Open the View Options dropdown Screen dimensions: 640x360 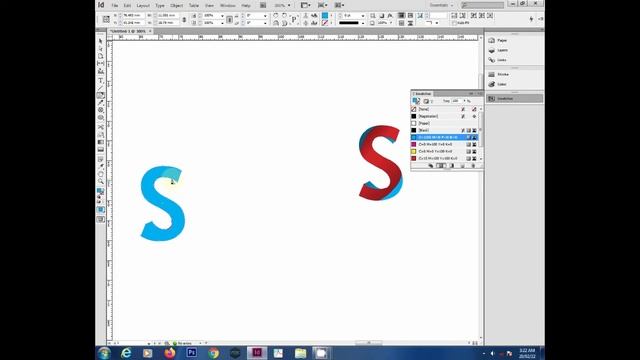click(305, 5)
